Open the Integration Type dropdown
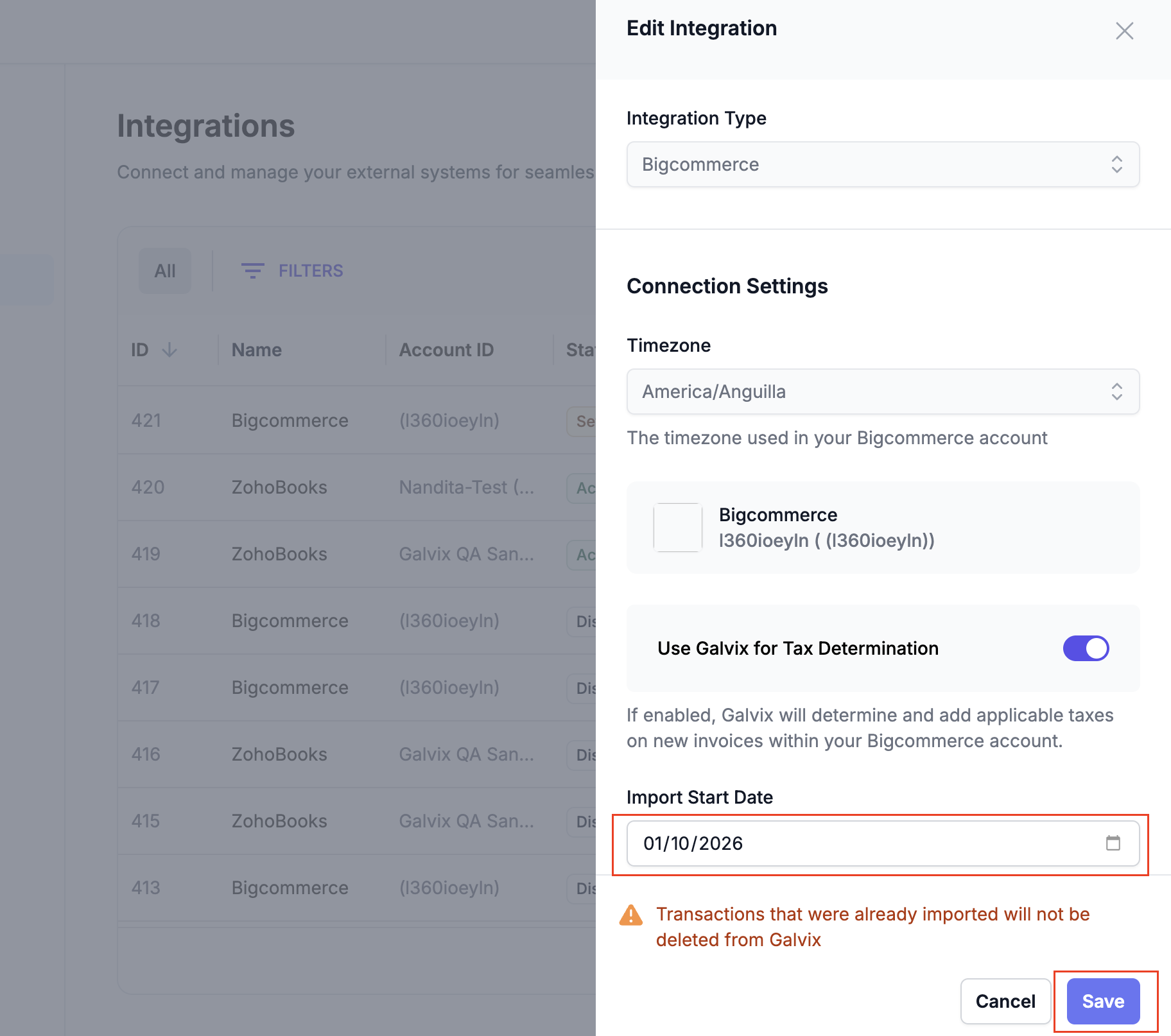The height and width of the screenshot is (1036, 1171). pyautogui.click(x=883, y=164)
